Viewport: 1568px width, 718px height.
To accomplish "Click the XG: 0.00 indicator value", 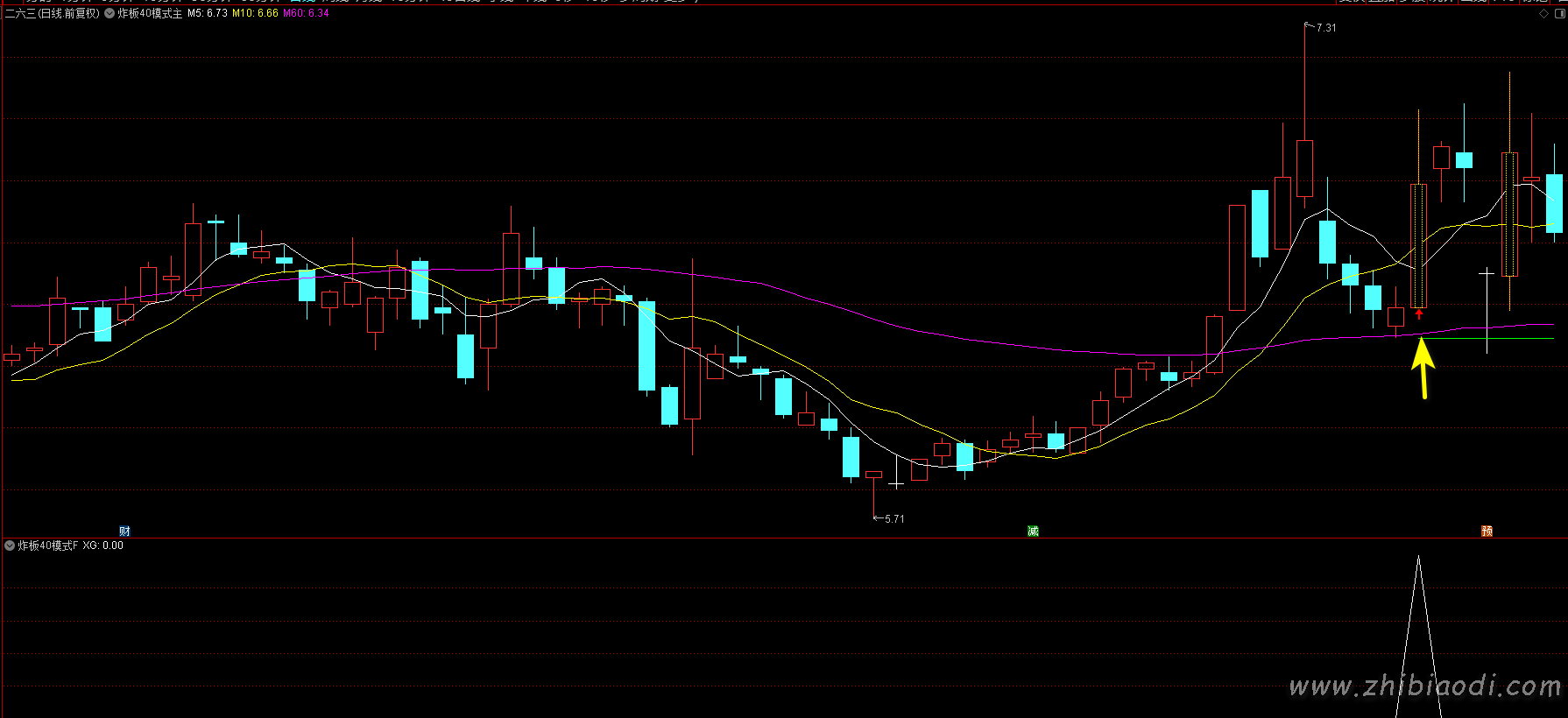I will (x=103, y=546).
